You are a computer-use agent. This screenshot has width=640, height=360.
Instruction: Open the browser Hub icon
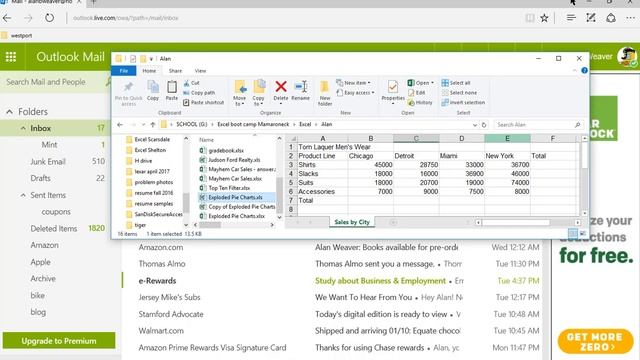pos(571,18)
